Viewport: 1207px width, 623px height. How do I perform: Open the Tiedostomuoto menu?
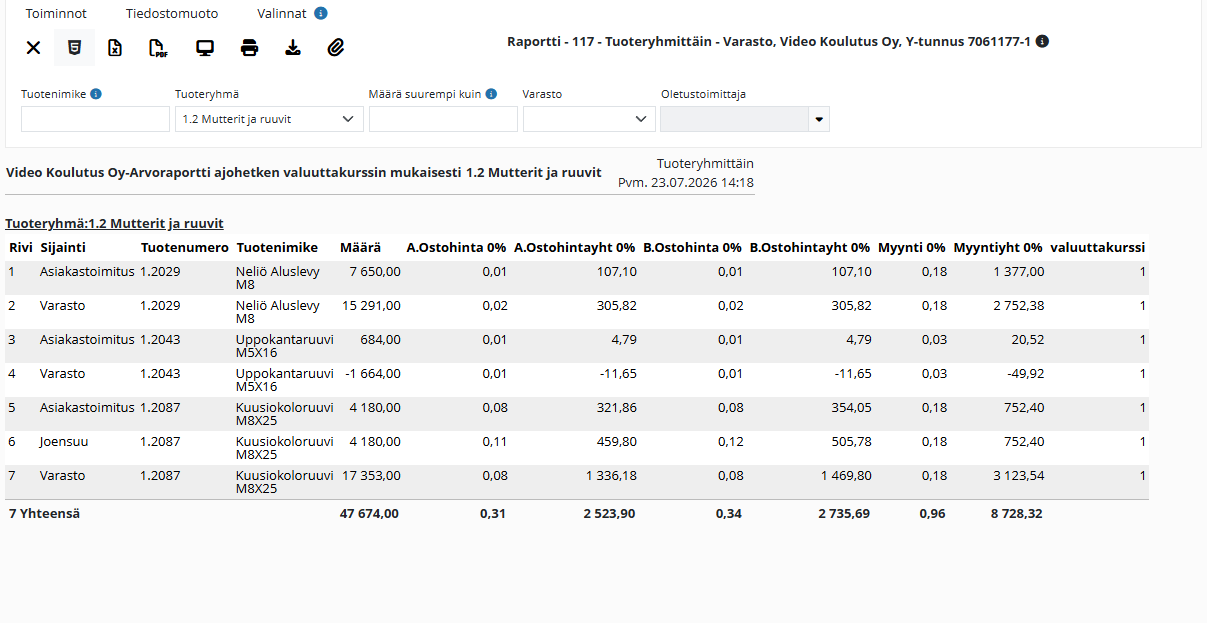click(172, 14)
